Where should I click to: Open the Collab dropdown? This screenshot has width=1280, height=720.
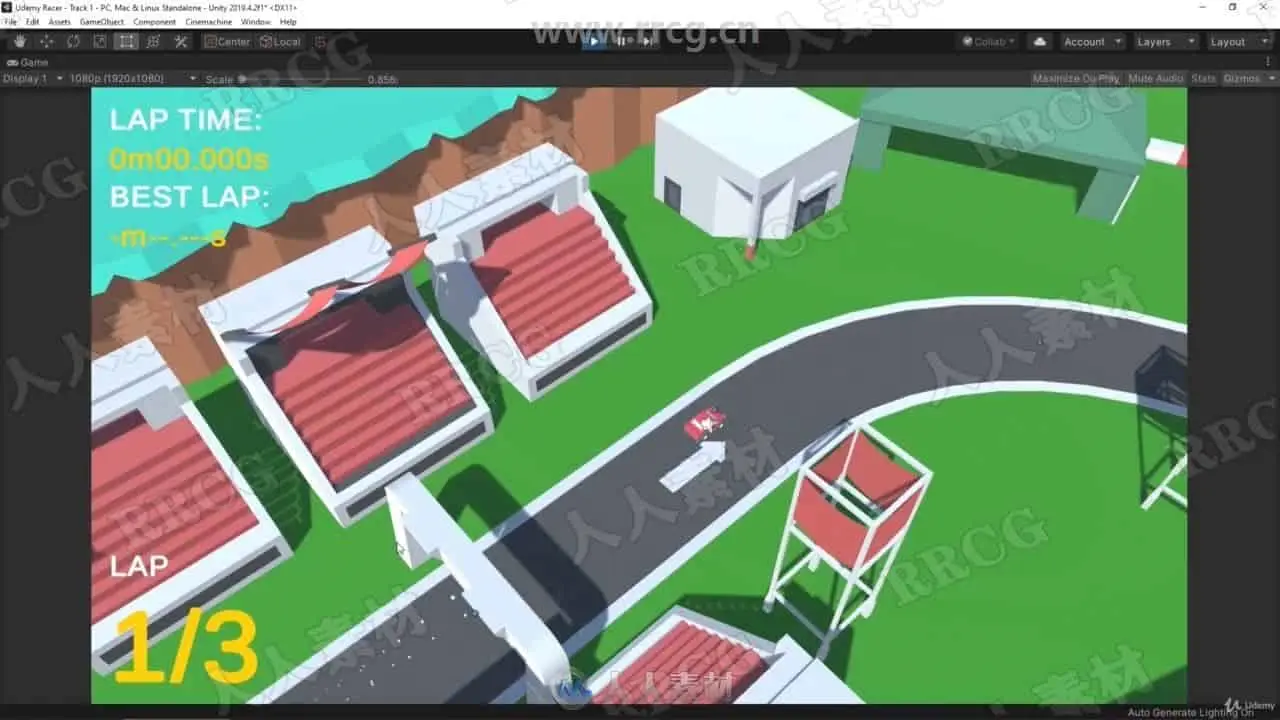point(988,42)
